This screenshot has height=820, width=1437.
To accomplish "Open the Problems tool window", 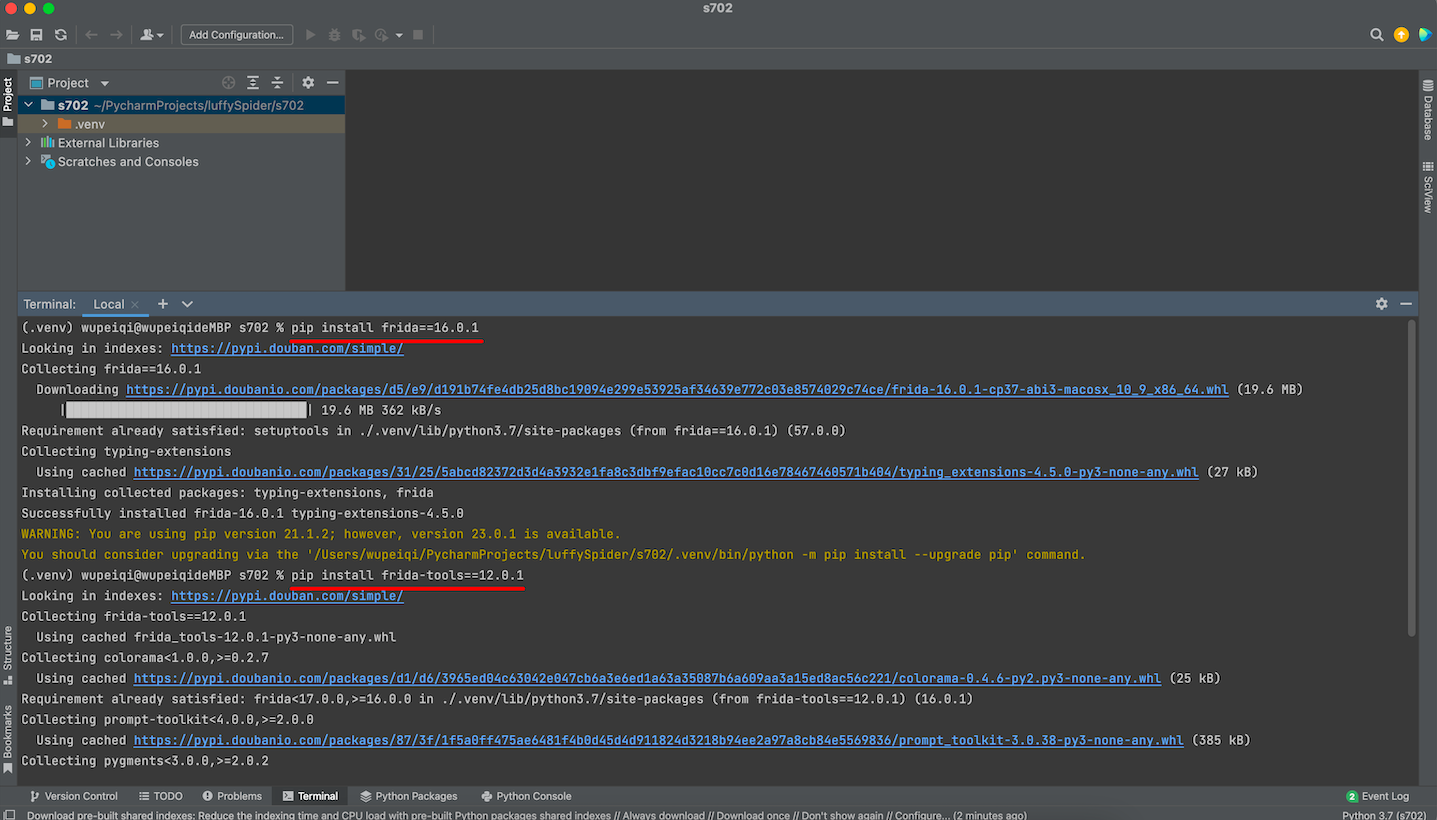I will click(x=232, y=796).
